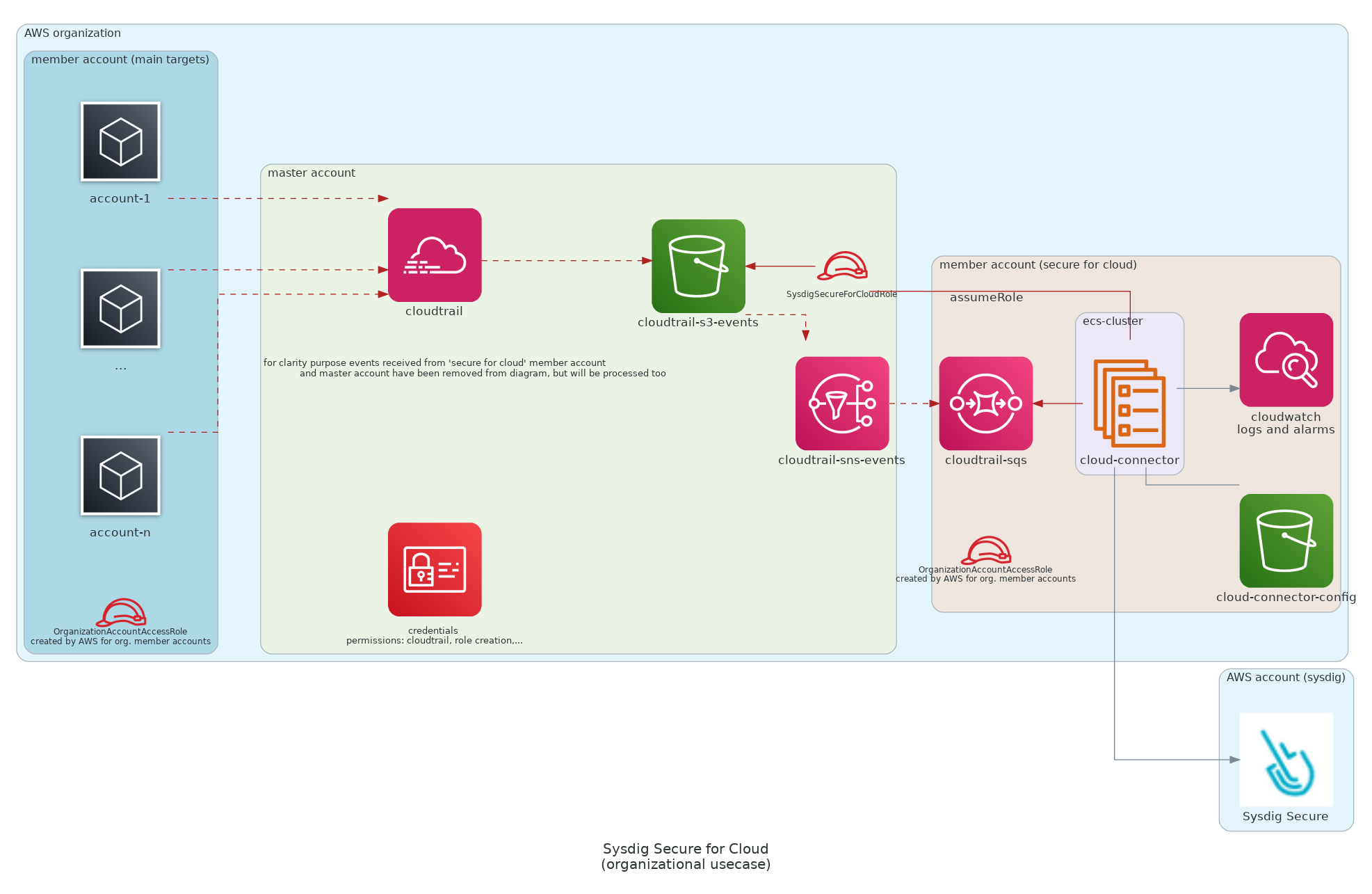
Task: Click the assumeRole edge label
Action: pyautogui.click(x=986, y=297)
